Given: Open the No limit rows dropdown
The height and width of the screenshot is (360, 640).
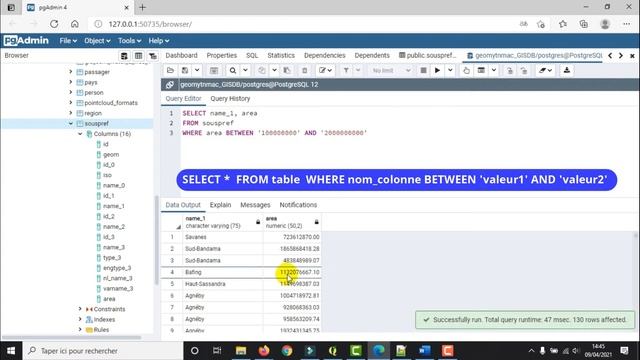Looking at the screenshot, I should (x=391, y=71).
